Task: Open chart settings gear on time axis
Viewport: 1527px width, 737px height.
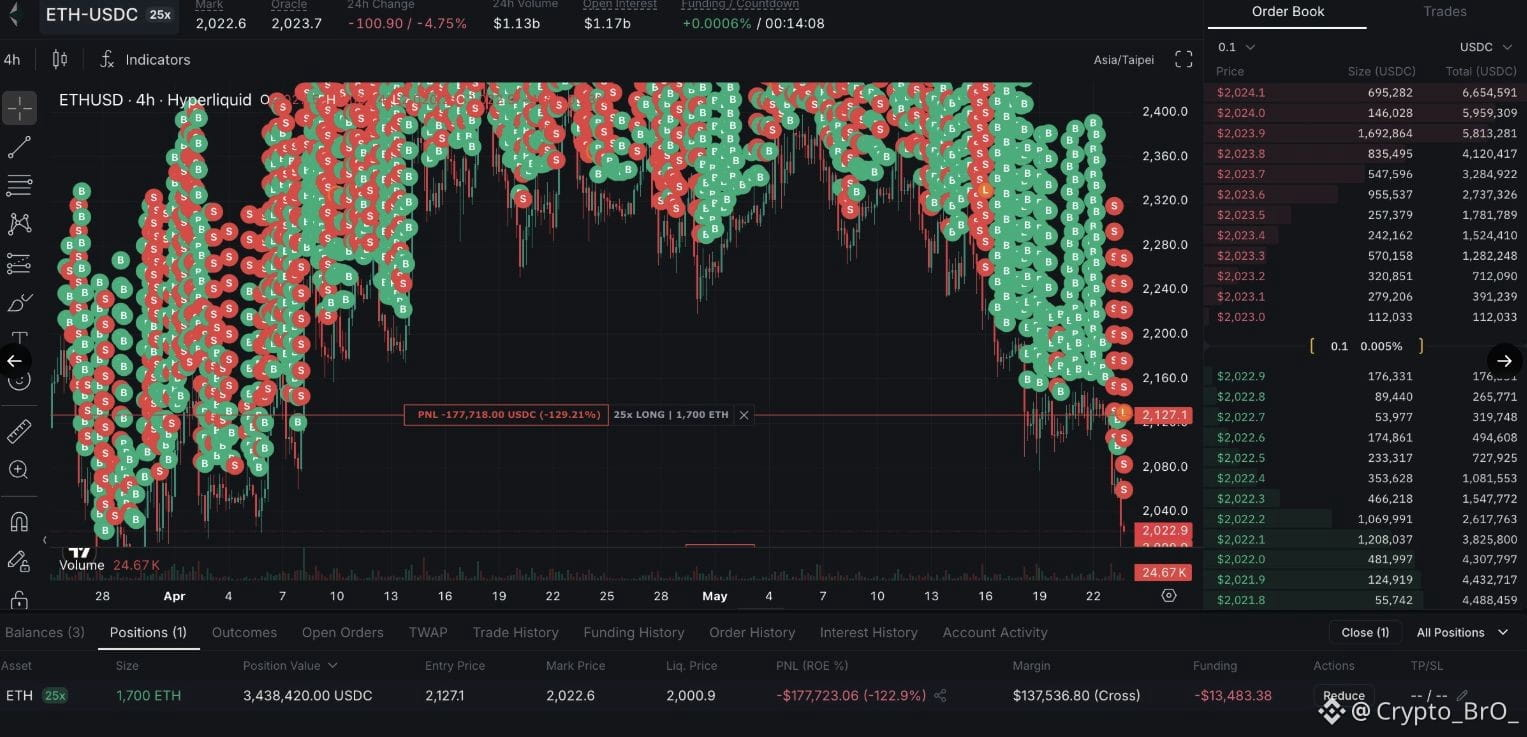Action: [1169, 595]
